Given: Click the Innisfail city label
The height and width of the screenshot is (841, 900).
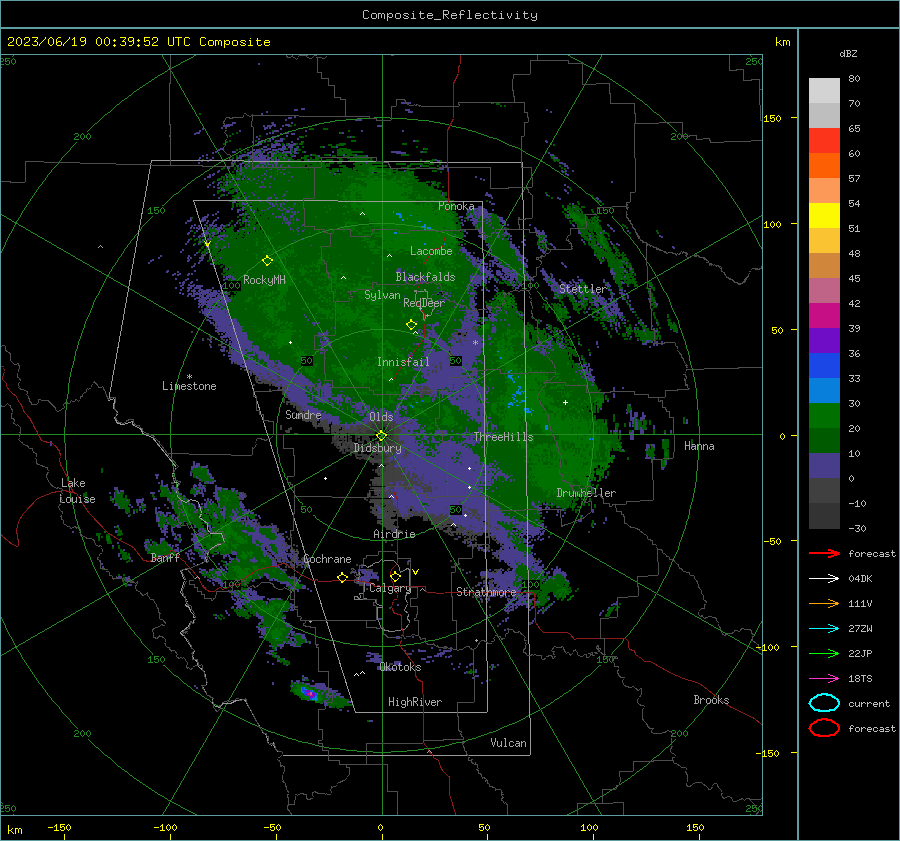Looking at the screenshot, I should 403,362.
